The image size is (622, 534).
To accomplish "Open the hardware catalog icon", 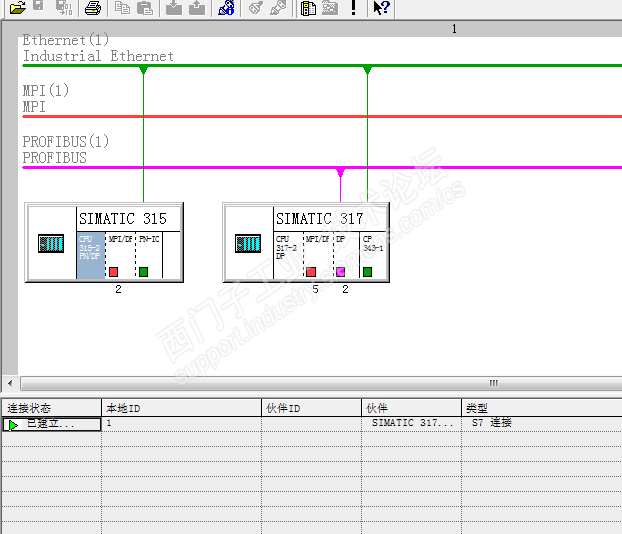I will (x=308, y=8).
